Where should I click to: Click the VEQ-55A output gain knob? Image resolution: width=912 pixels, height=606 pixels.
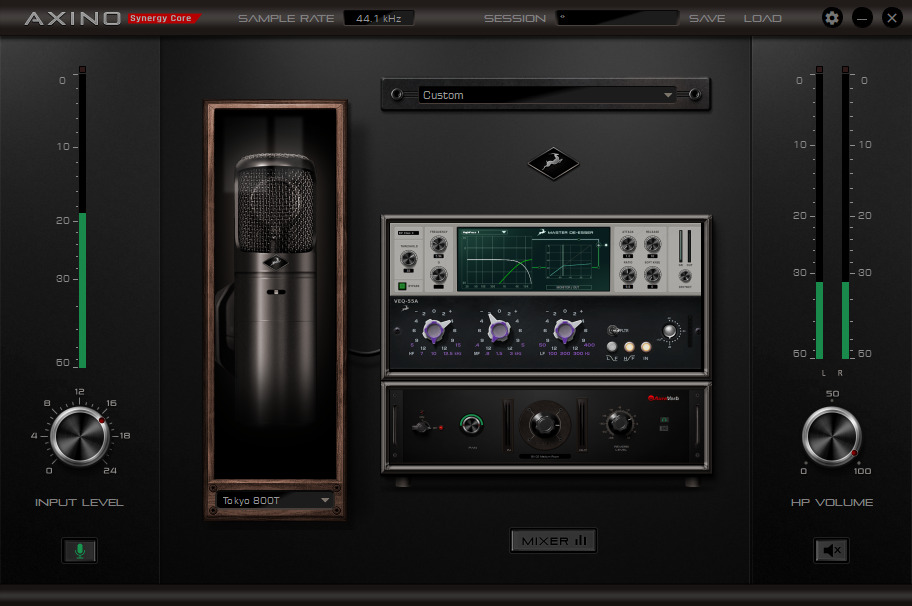669,331
